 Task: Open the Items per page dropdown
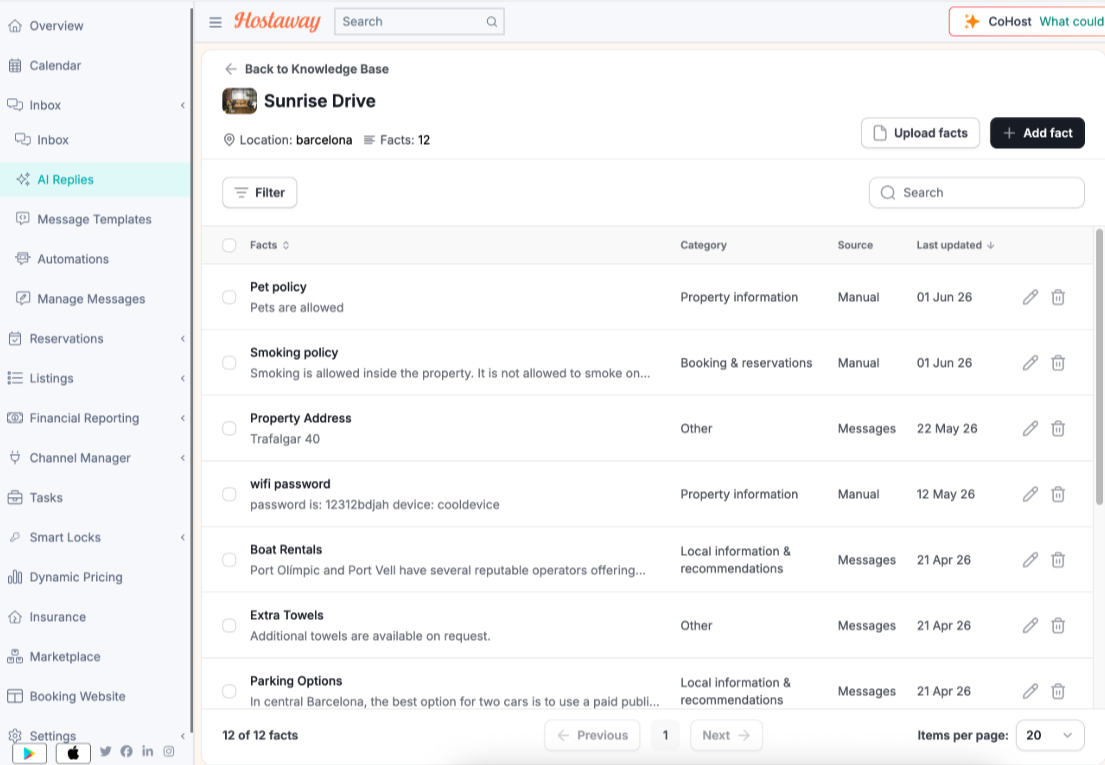point(1050,735)
